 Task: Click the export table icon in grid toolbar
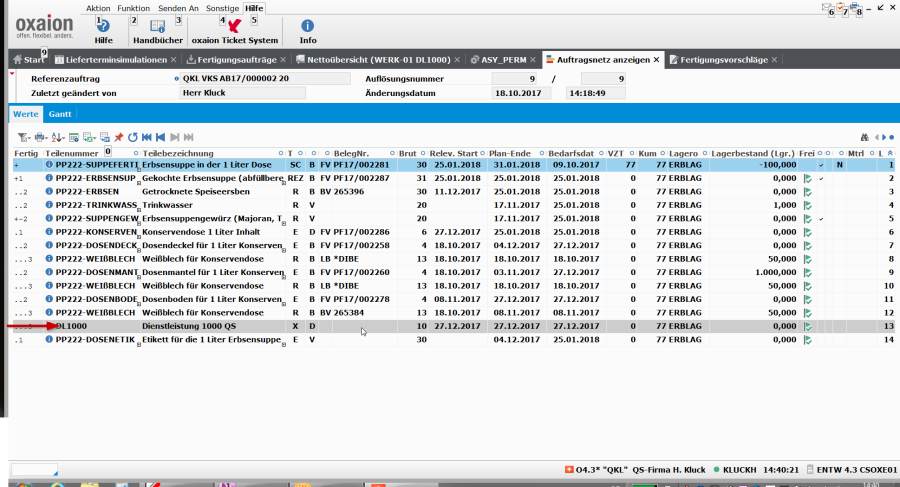click(x=104, y=137)
